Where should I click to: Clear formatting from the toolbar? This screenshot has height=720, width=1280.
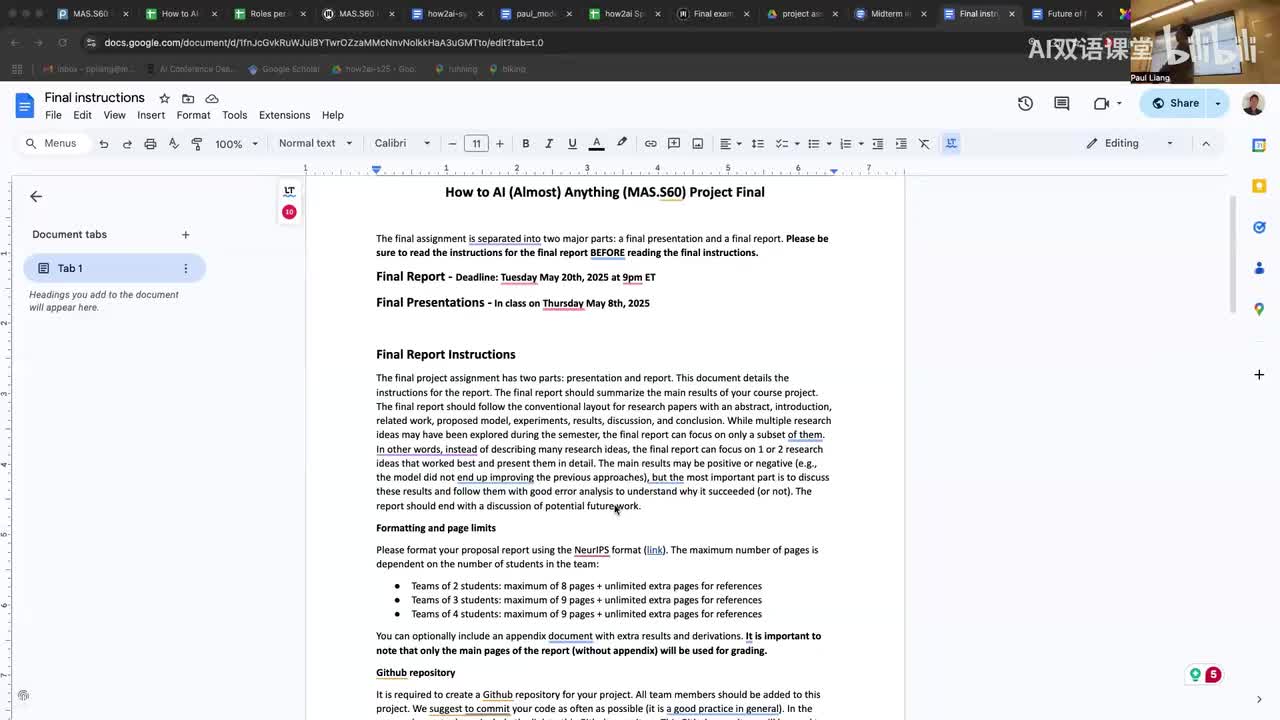click(x=924, y=143)
